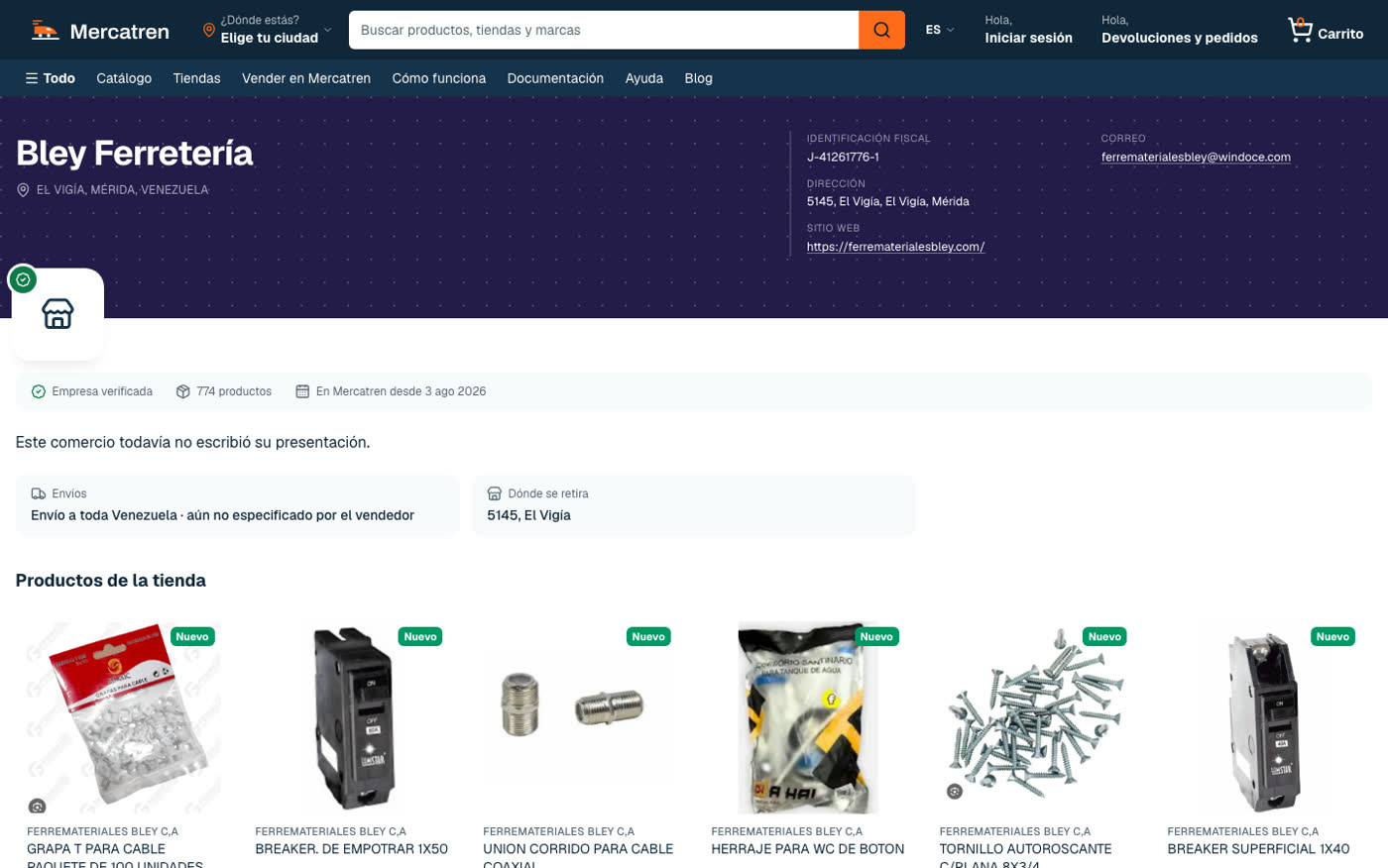This screenshot has height=868, width=1388.
Task: Click En Mercatren desde 3 ago 2026
Action: tap(401, 391)
